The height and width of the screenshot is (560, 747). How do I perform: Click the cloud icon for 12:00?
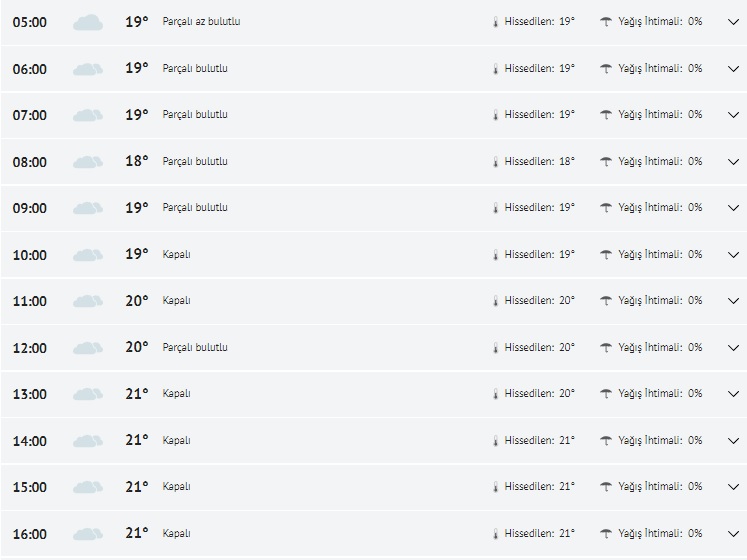[88, 348]
